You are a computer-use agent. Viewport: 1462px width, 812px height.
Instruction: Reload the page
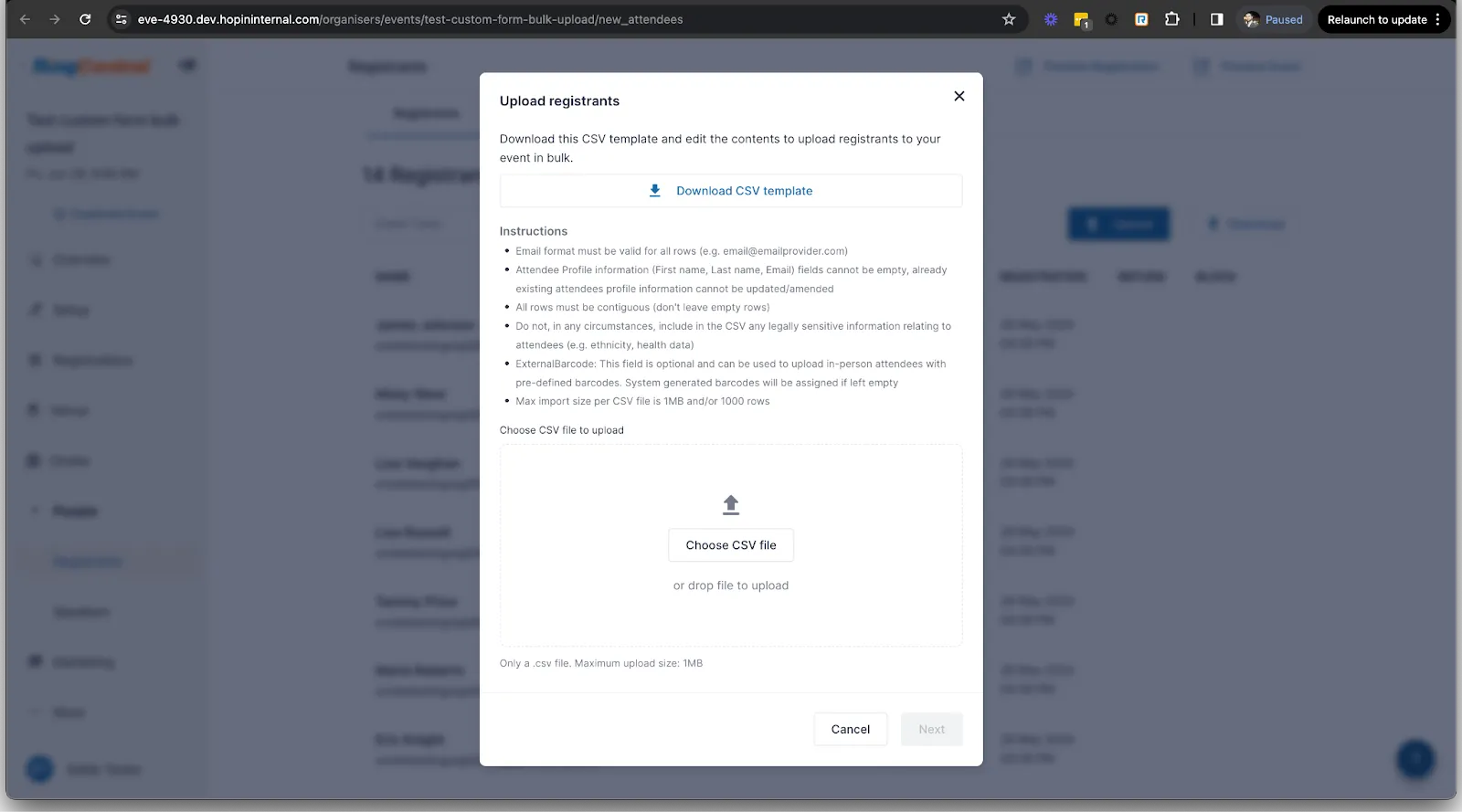point(85,19)
